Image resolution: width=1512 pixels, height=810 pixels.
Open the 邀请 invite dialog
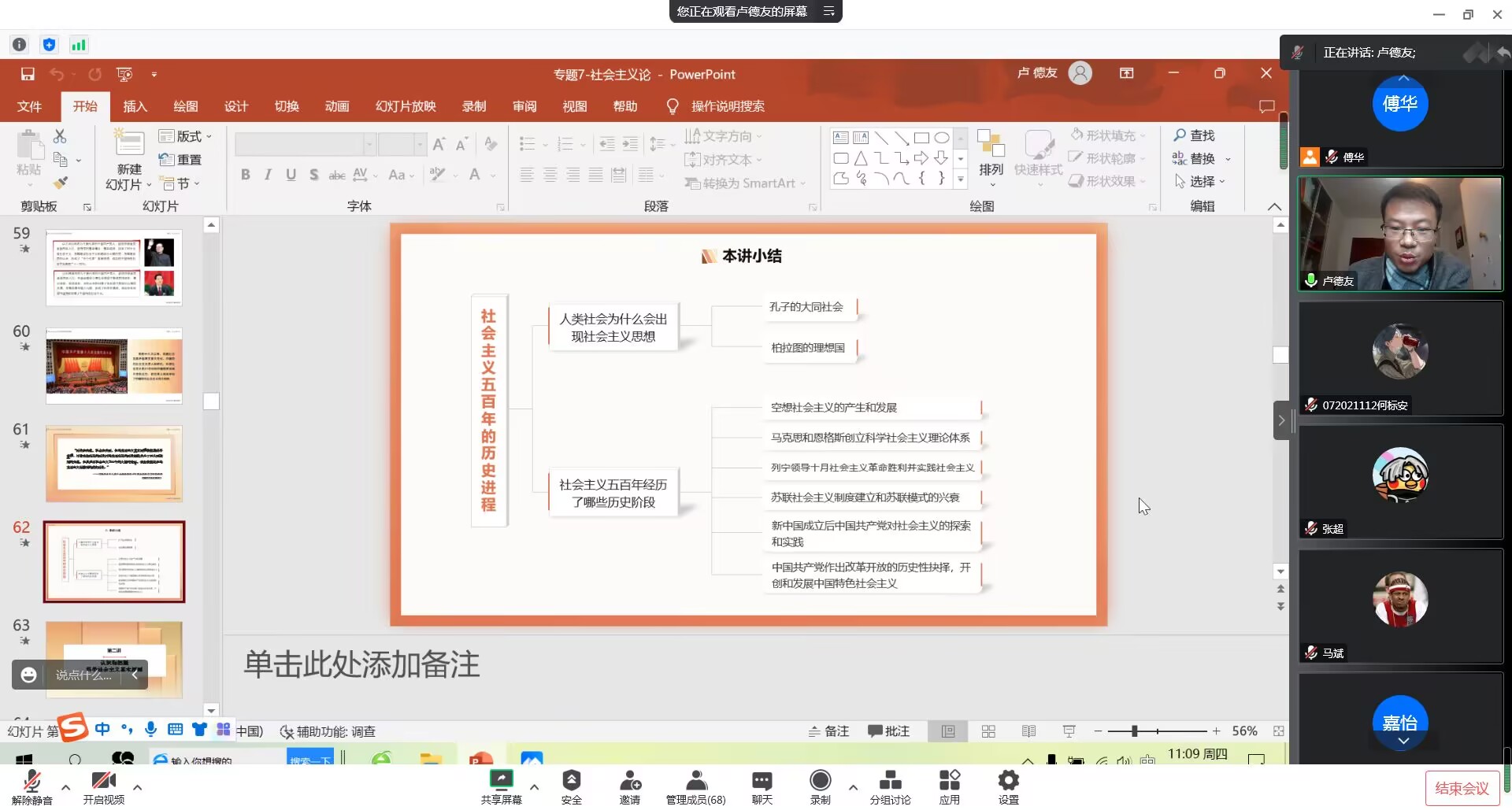630,787
